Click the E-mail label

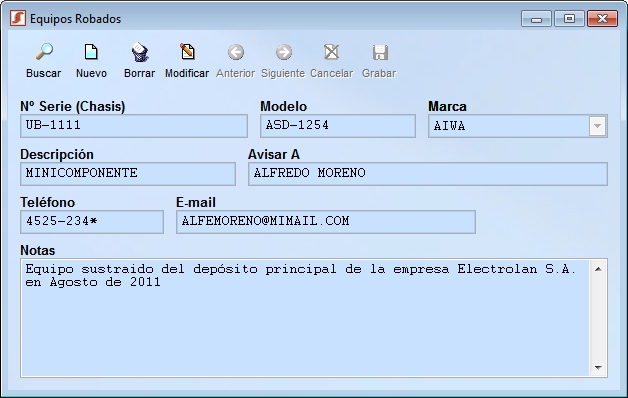(196, 202)
